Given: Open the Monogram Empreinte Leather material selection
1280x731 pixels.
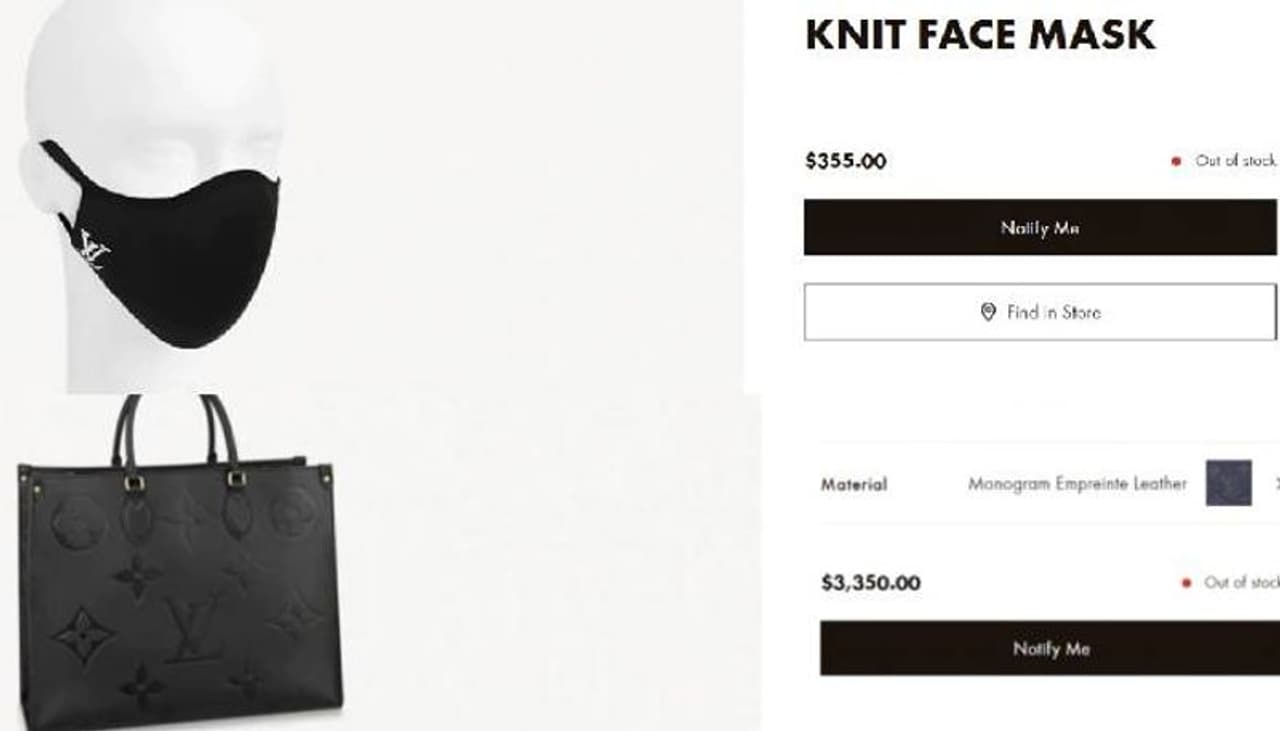Looking at the screenshot, I should pos(1076,484).
